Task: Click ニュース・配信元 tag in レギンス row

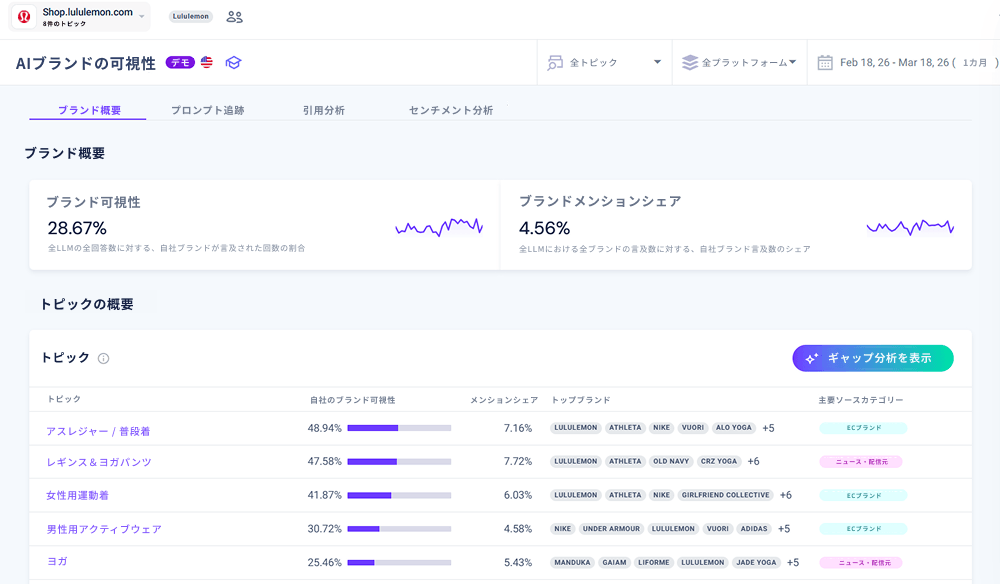Action: [x=861, y=462]
